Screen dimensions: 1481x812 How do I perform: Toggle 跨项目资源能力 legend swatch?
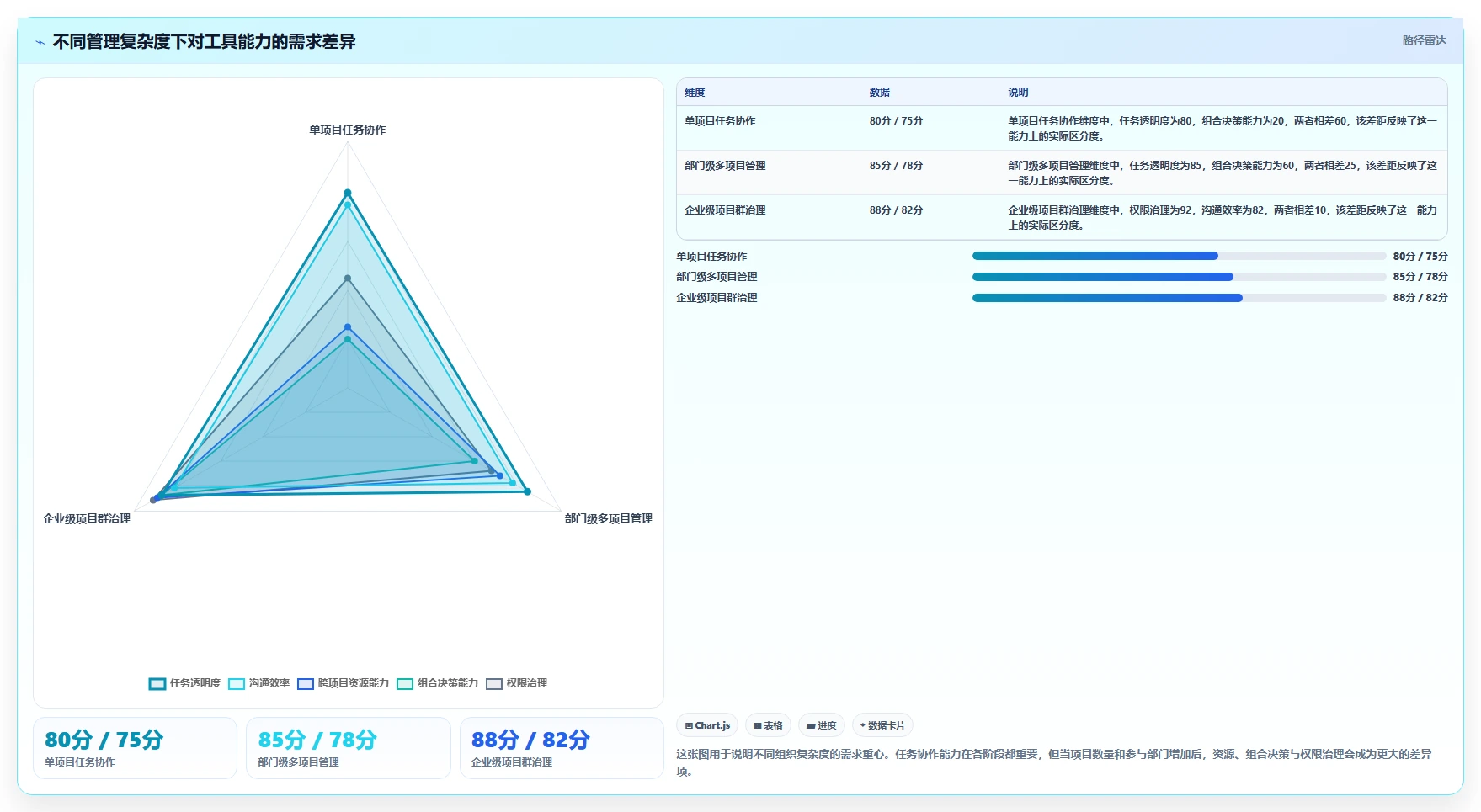[306, 684]
